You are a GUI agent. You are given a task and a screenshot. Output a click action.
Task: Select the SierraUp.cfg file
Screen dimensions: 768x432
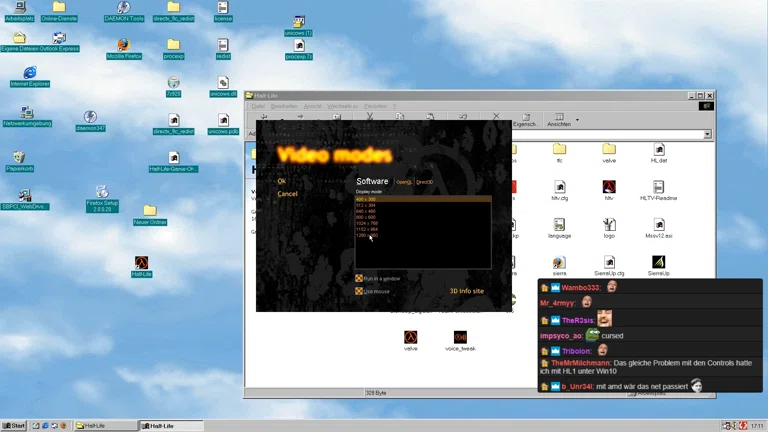pyautogui.click(x=609, y=266)
